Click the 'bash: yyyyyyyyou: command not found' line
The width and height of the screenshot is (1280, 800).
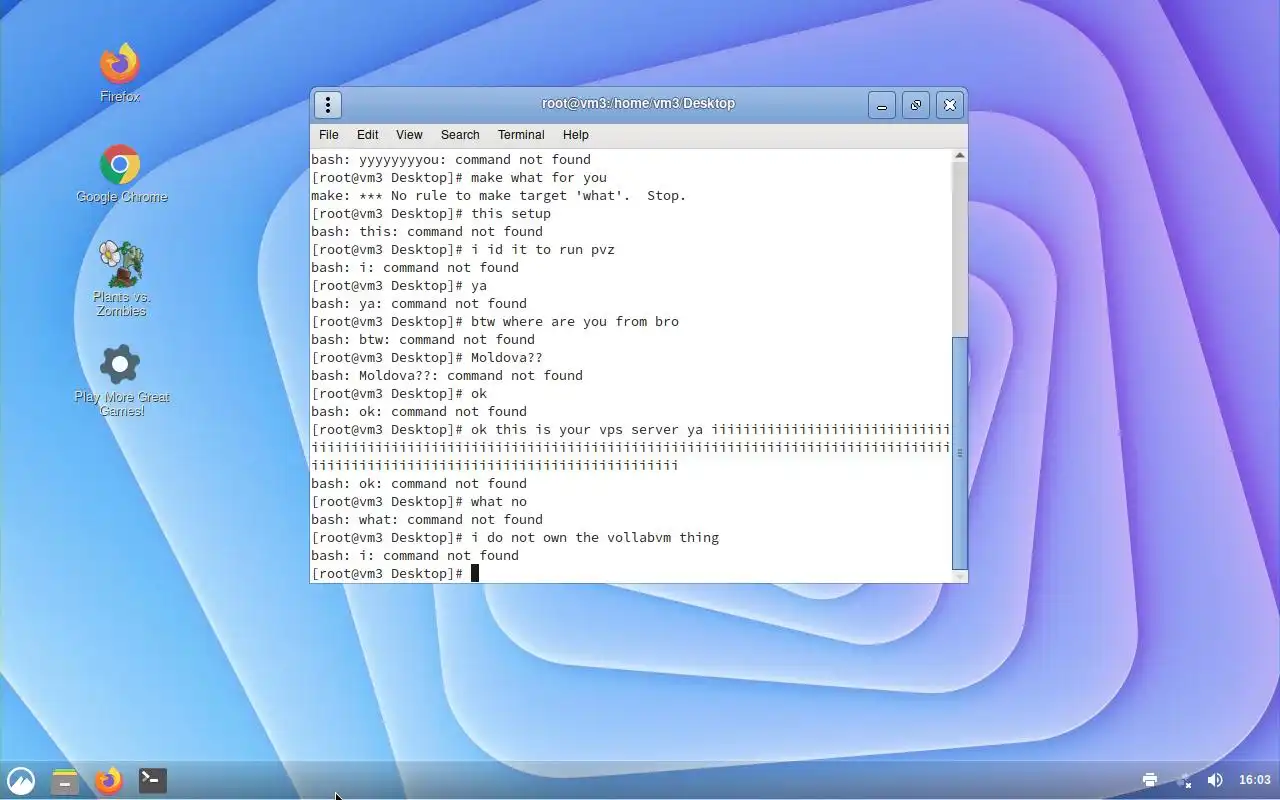click(451, 160)
